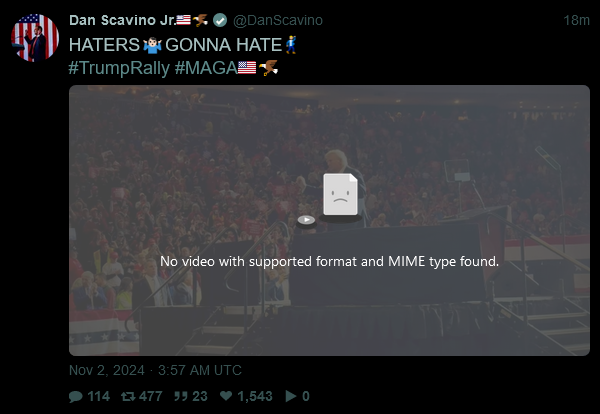
Task: Click the heart likes icon showing 1,543
Action: (x=226, y=396)
